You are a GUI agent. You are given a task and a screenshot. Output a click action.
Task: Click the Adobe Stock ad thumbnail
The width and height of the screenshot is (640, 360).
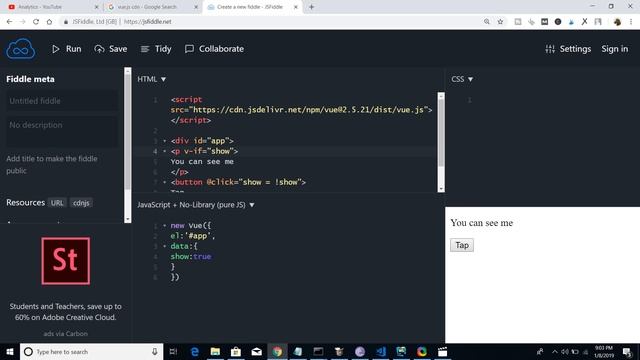66,261
